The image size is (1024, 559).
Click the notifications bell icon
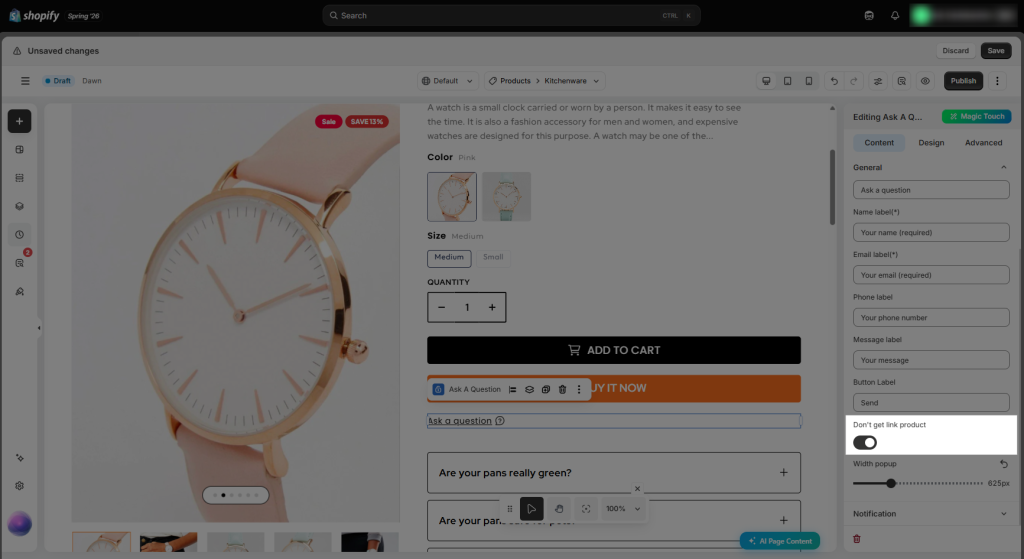[895, 16]
